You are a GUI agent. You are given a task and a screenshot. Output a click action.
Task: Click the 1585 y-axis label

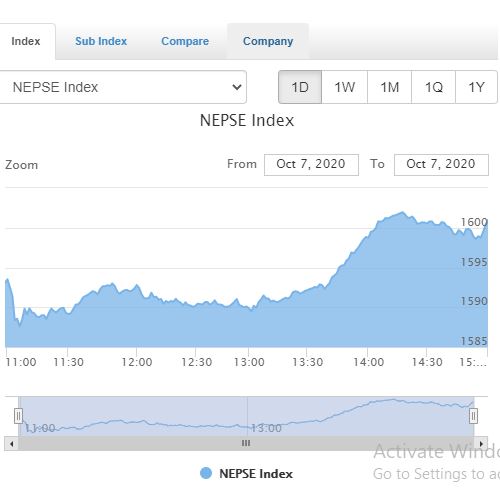pos(474,341)
